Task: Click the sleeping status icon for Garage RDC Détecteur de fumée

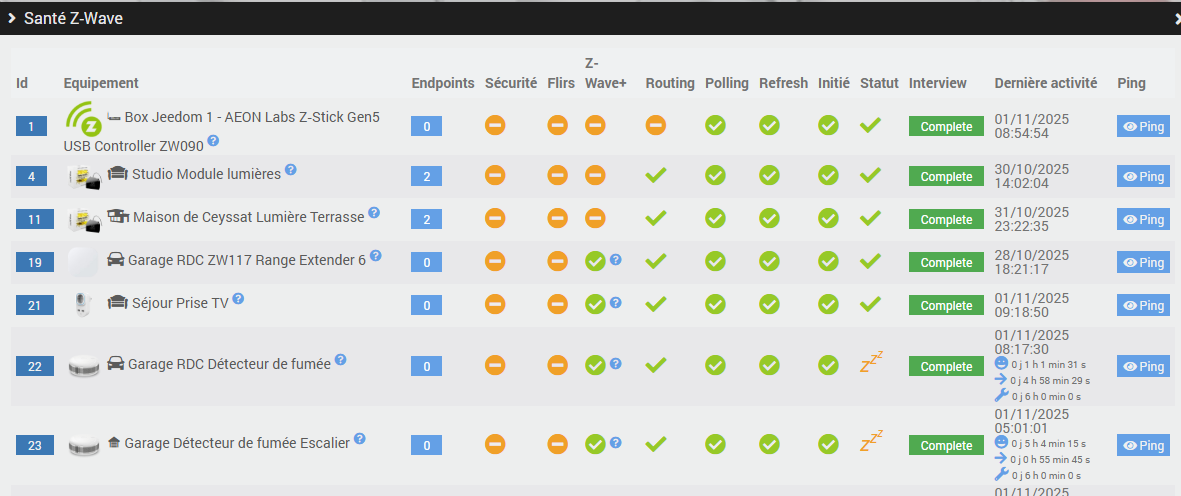Action: (871, 363)
